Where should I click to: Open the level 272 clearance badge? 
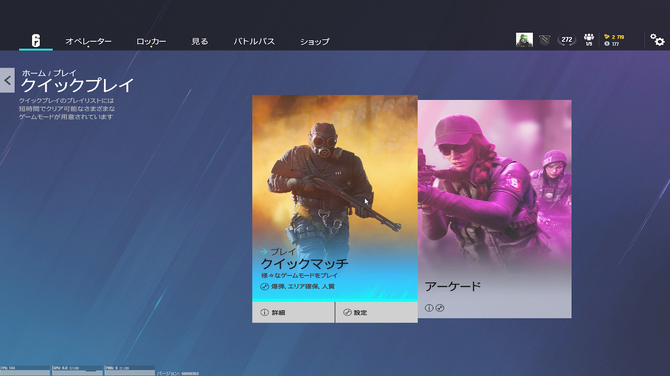click(567, 40)
